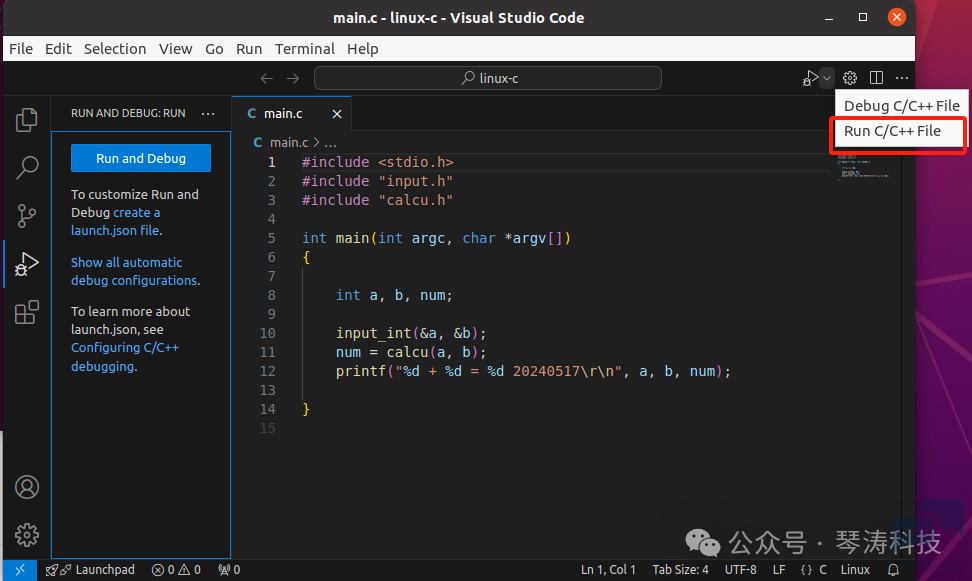Click Ln 1, Col 1 in status bar
972x581 pixels.
(x=608, y=570)
